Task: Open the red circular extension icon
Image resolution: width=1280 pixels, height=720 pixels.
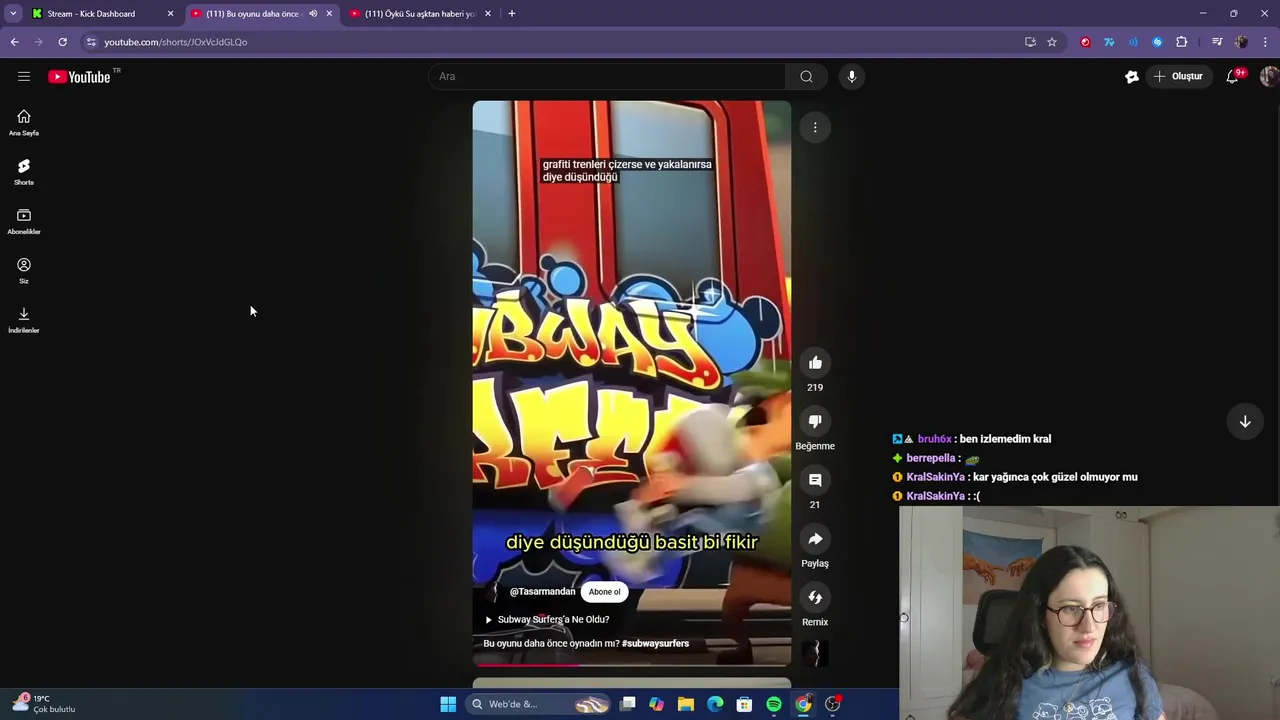Action: (1085, 42)
